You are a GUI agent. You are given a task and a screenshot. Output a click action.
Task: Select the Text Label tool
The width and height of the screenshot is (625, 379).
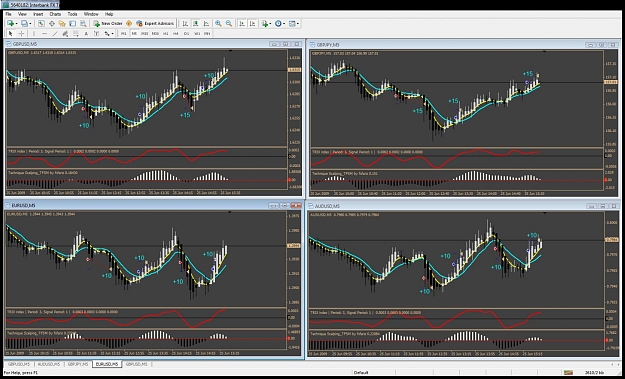(x=96, y=33)
